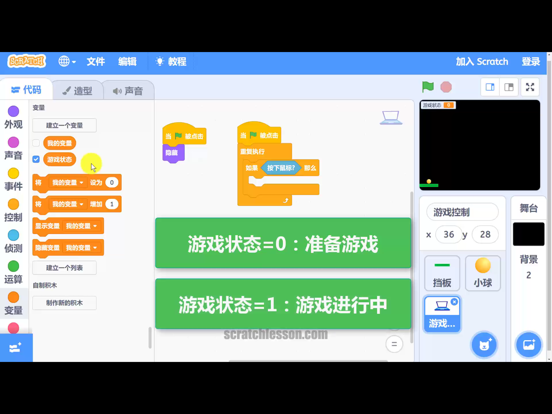
Task: Click the 建立一个变量 button
Action: [x=64, y=125]
